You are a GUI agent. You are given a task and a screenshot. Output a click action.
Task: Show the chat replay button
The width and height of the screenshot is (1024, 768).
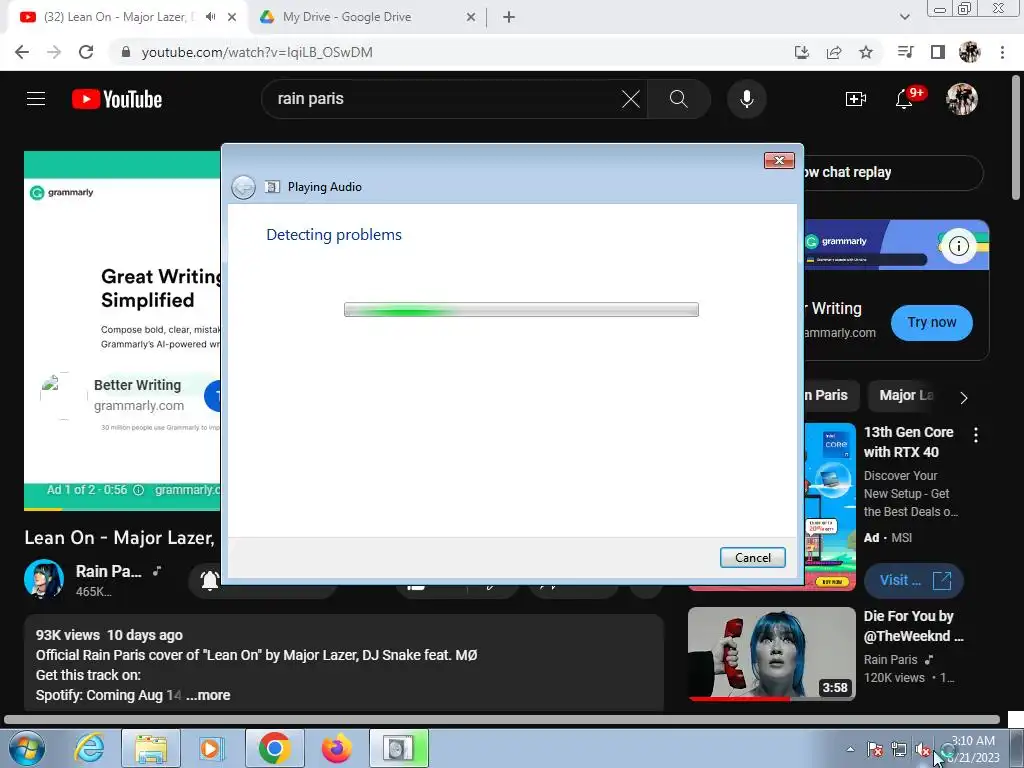(891, 172)
